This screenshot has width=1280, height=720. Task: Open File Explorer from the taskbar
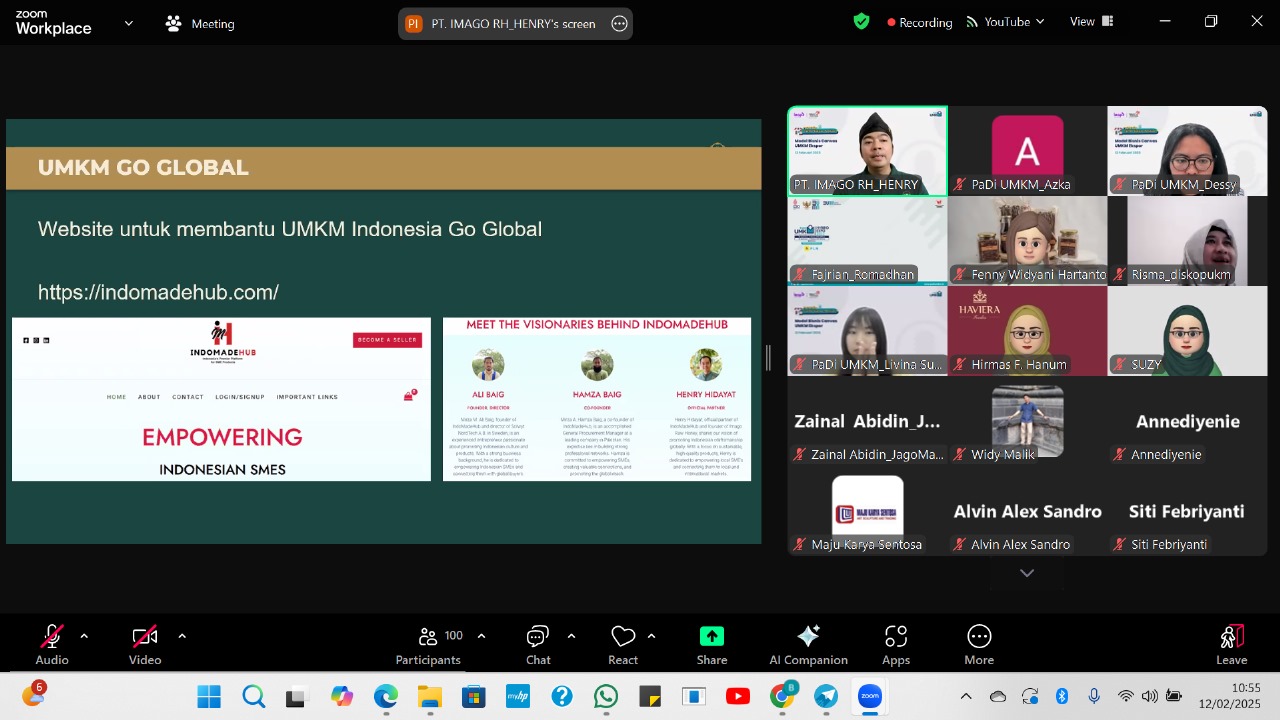click(x=430, y=697)
